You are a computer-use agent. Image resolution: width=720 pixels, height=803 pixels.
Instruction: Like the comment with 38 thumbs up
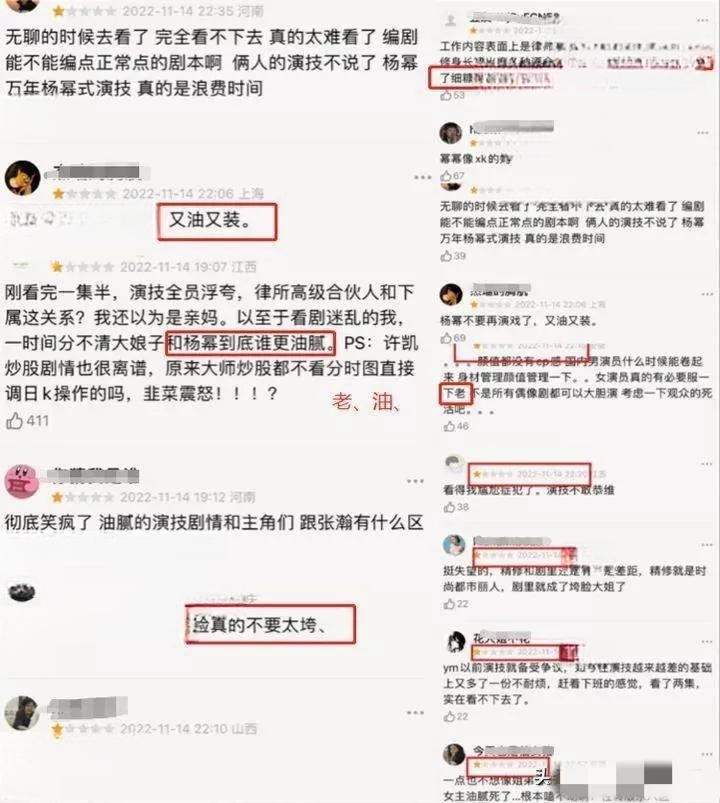click(450, 507)
